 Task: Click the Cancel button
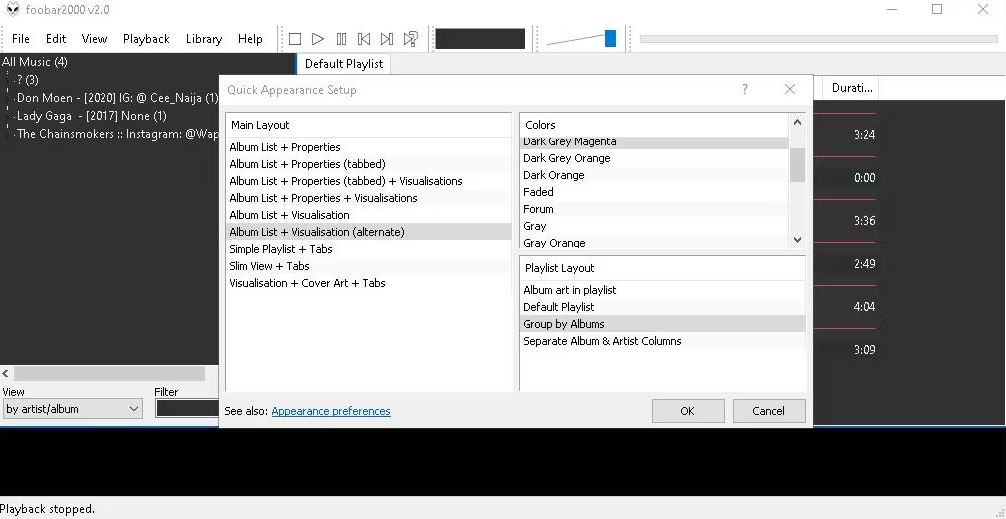(769, 411)
